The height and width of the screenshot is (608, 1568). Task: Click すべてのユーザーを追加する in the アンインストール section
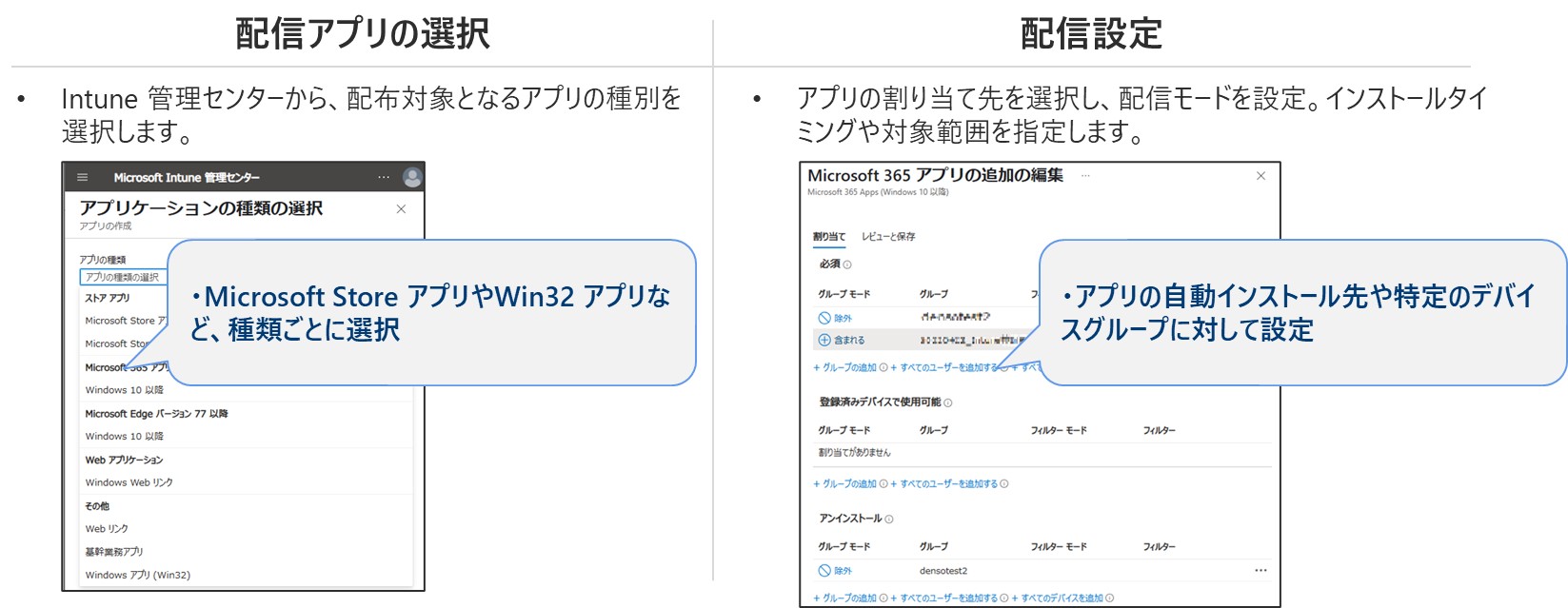[944, 598]
